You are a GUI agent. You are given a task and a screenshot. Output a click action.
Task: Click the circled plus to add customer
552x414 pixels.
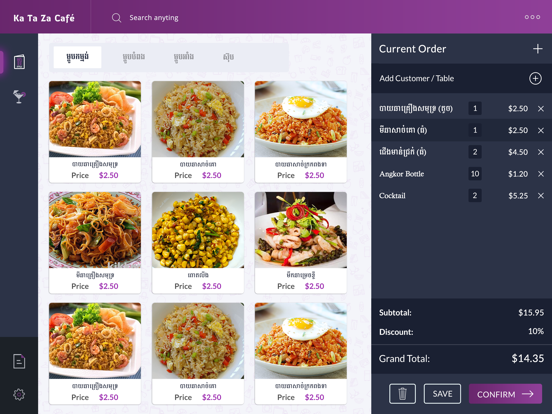[x=535, y=78]
